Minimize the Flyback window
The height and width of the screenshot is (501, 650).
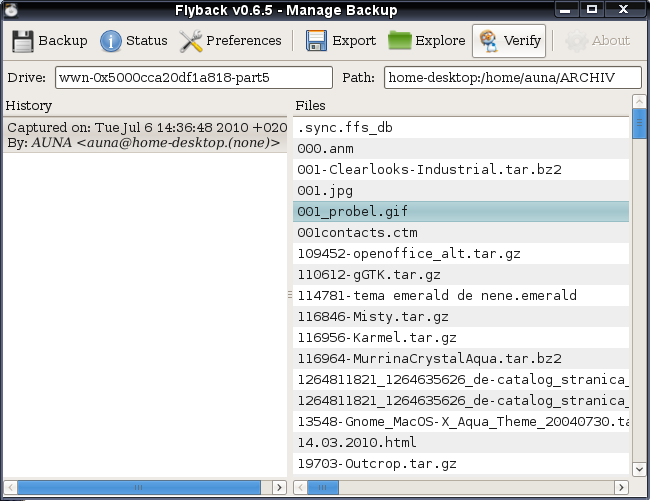point(565,9)
